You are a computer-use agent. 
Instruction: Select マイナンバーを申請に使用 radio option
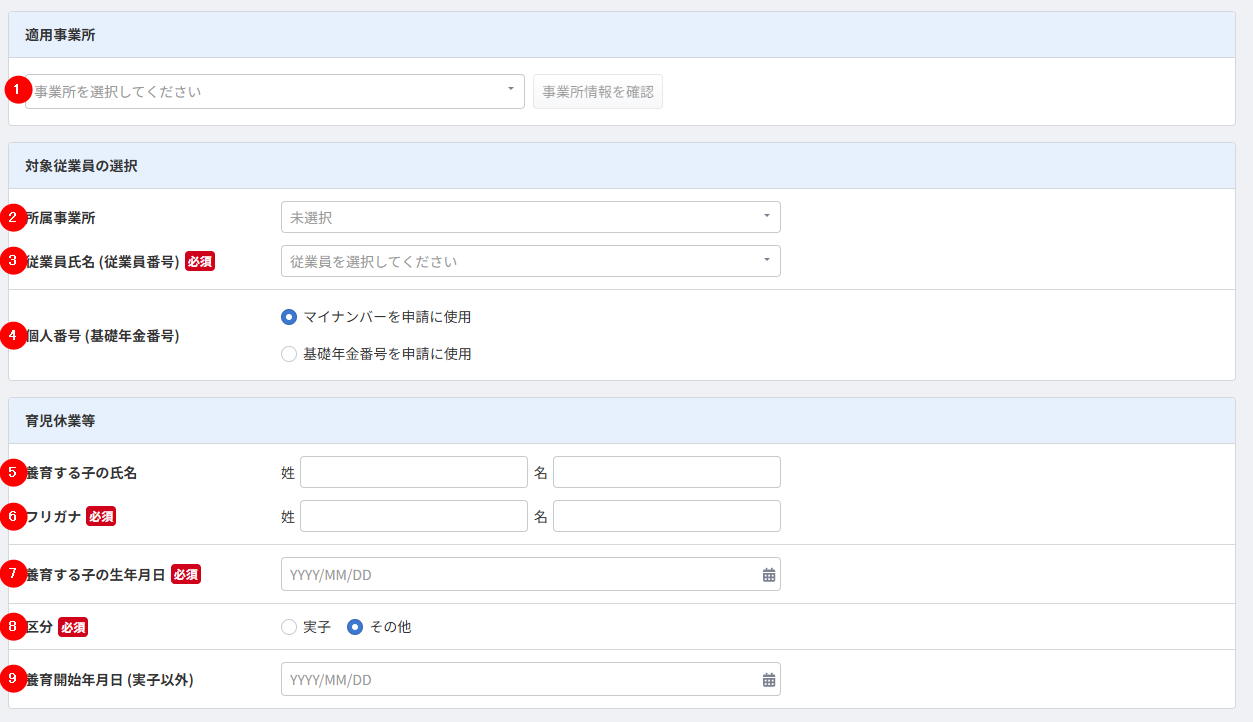click(289, 317)
